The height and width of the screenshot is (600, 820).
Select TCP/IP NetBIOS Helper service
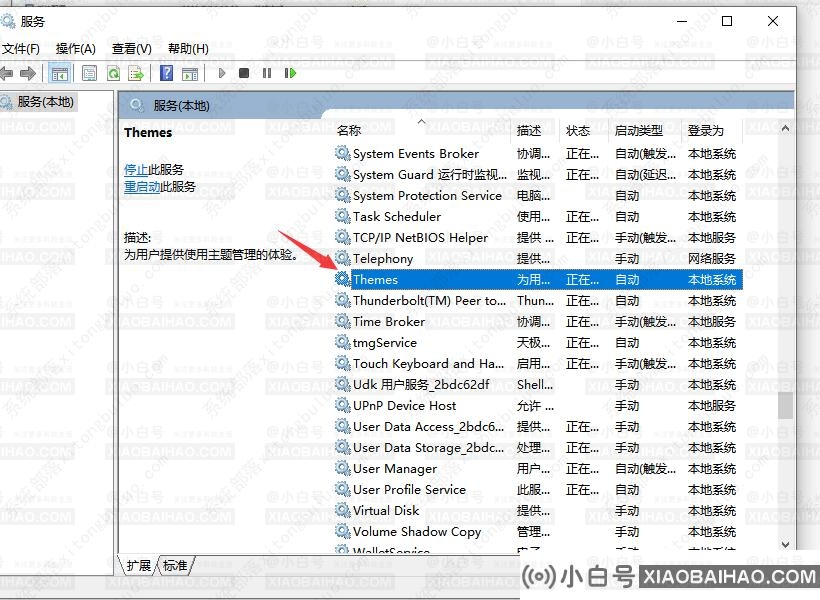tap(538, 237)
